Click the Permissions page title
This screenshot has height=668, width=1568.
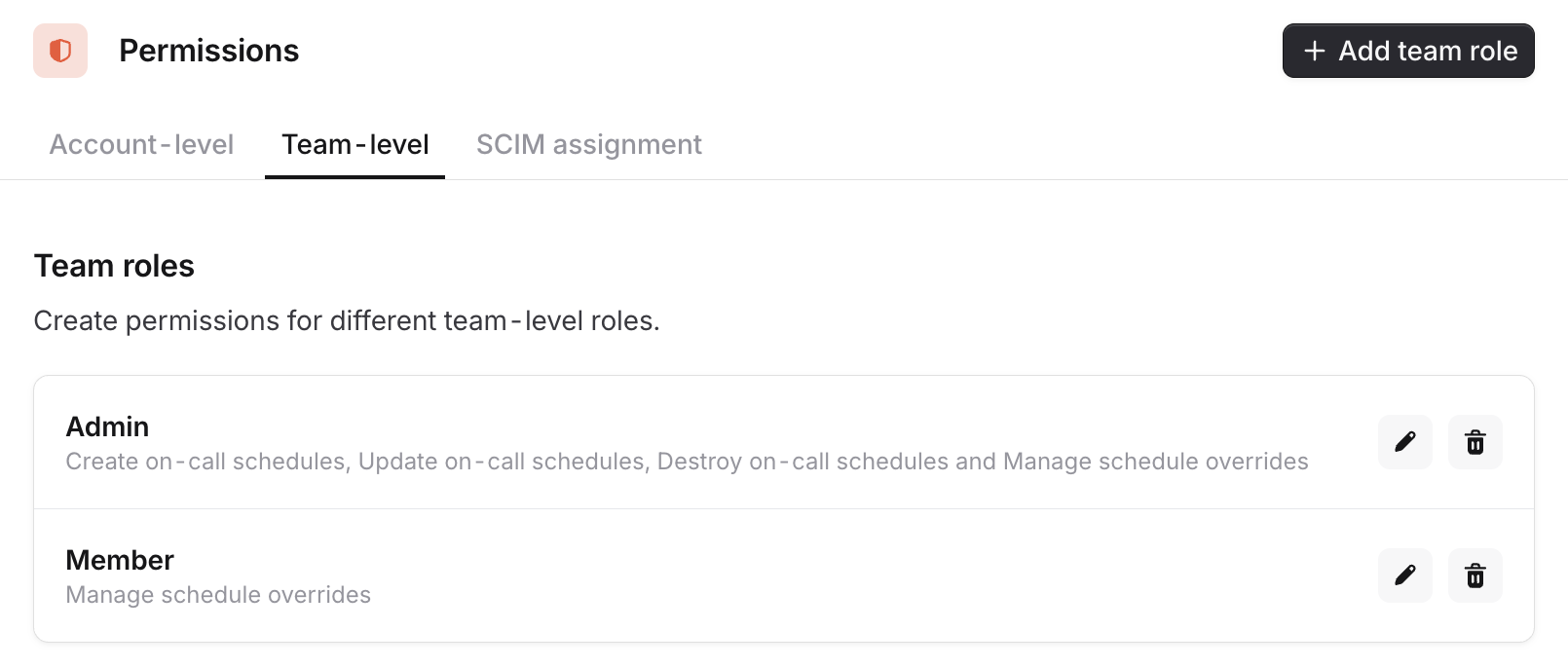tap(208, 51)
